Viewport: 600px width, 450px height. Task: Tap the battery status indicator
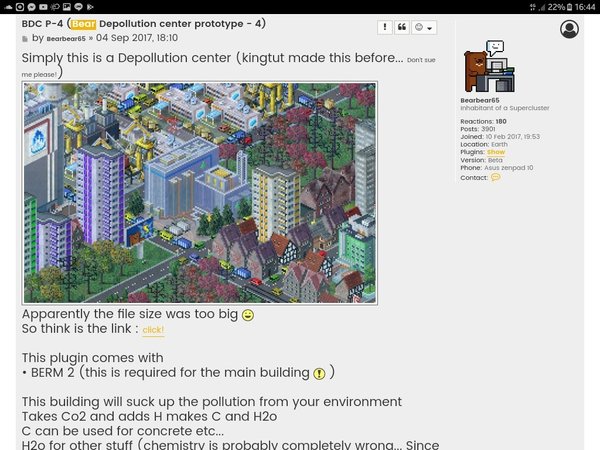tap(569, 7)
